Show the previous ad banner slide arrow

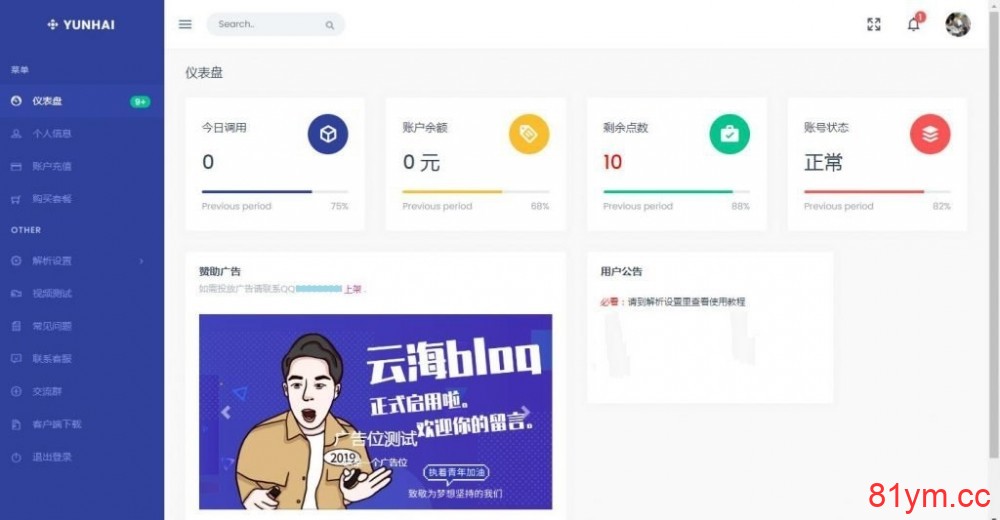coord(226,412)
